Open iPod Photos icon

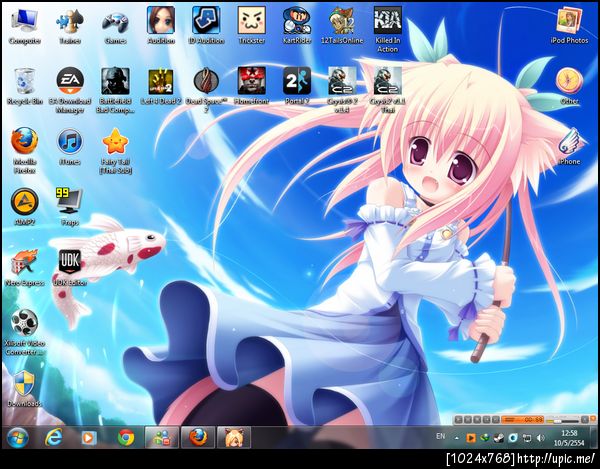click(569, 26)
